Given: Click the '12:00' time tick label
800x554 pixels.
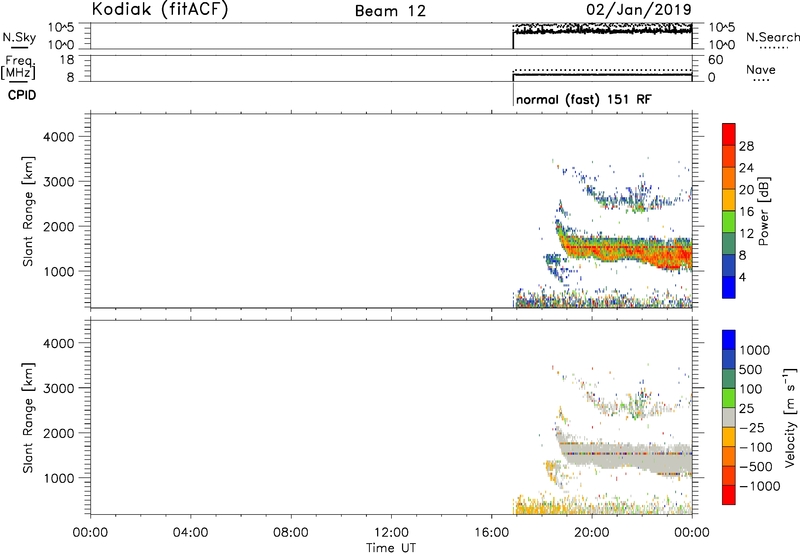Looking at the screenshot, I should (391, 533).
